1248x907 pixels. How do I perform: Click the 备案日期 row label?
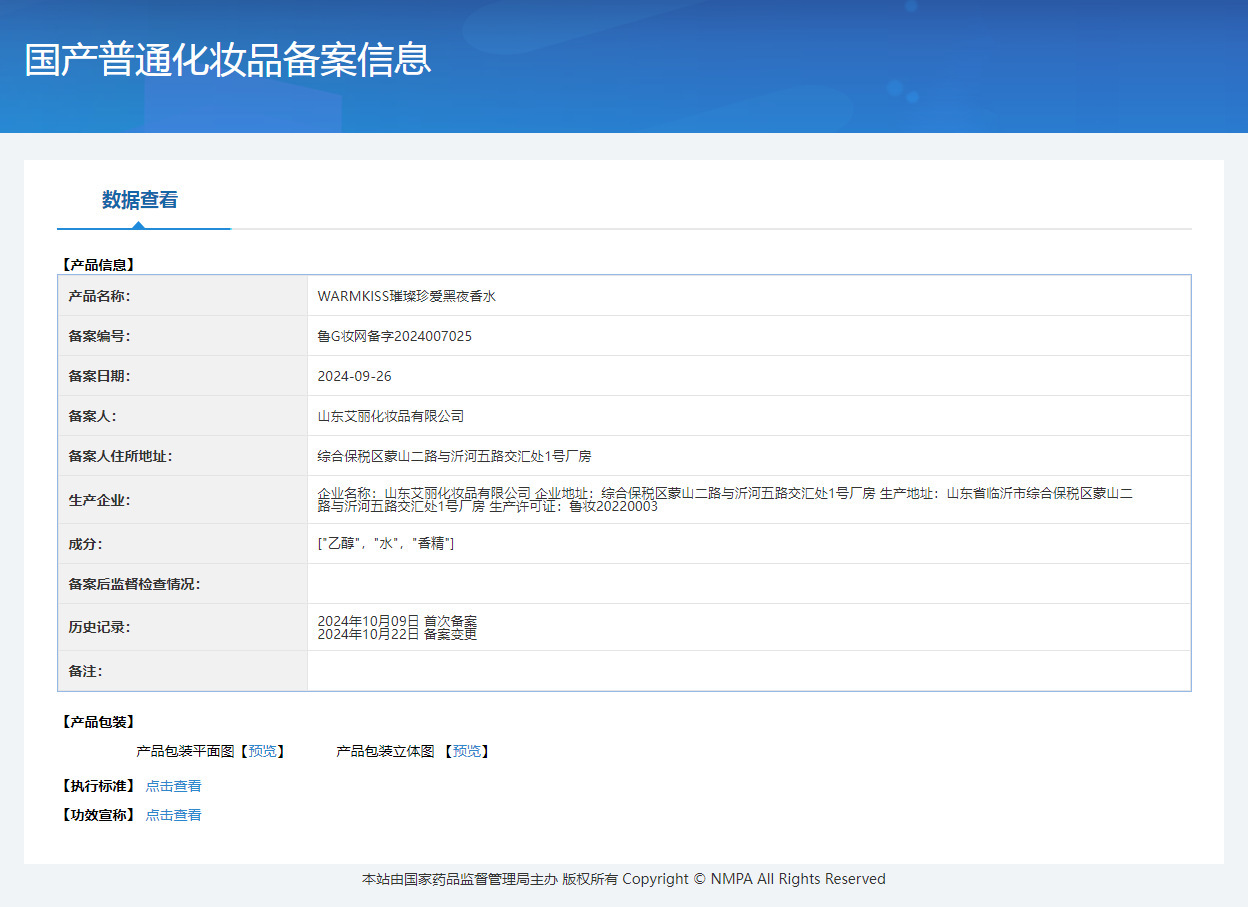(99, 376)
